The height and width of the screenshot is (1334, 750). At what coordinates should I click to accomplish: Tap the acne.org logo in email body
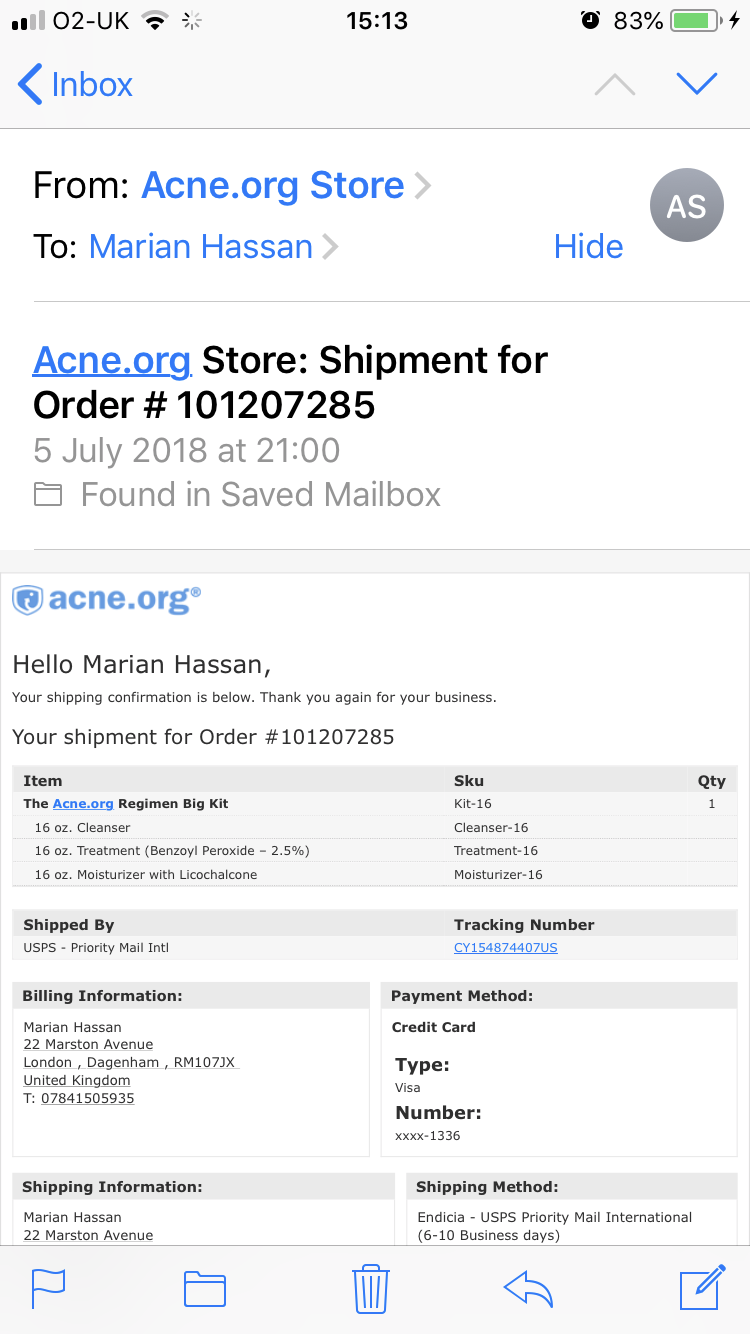(x=107, y=599)
